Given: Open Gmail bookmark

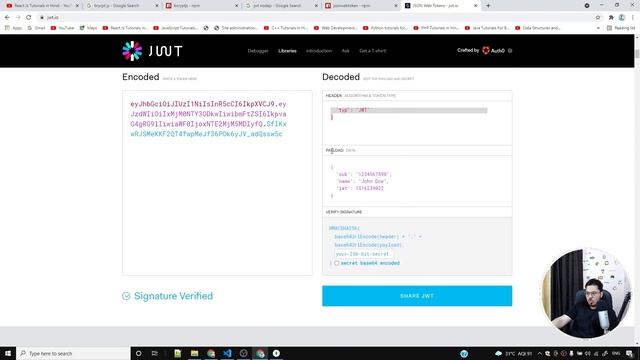Looking at the screenshot, I should (36, 28).
